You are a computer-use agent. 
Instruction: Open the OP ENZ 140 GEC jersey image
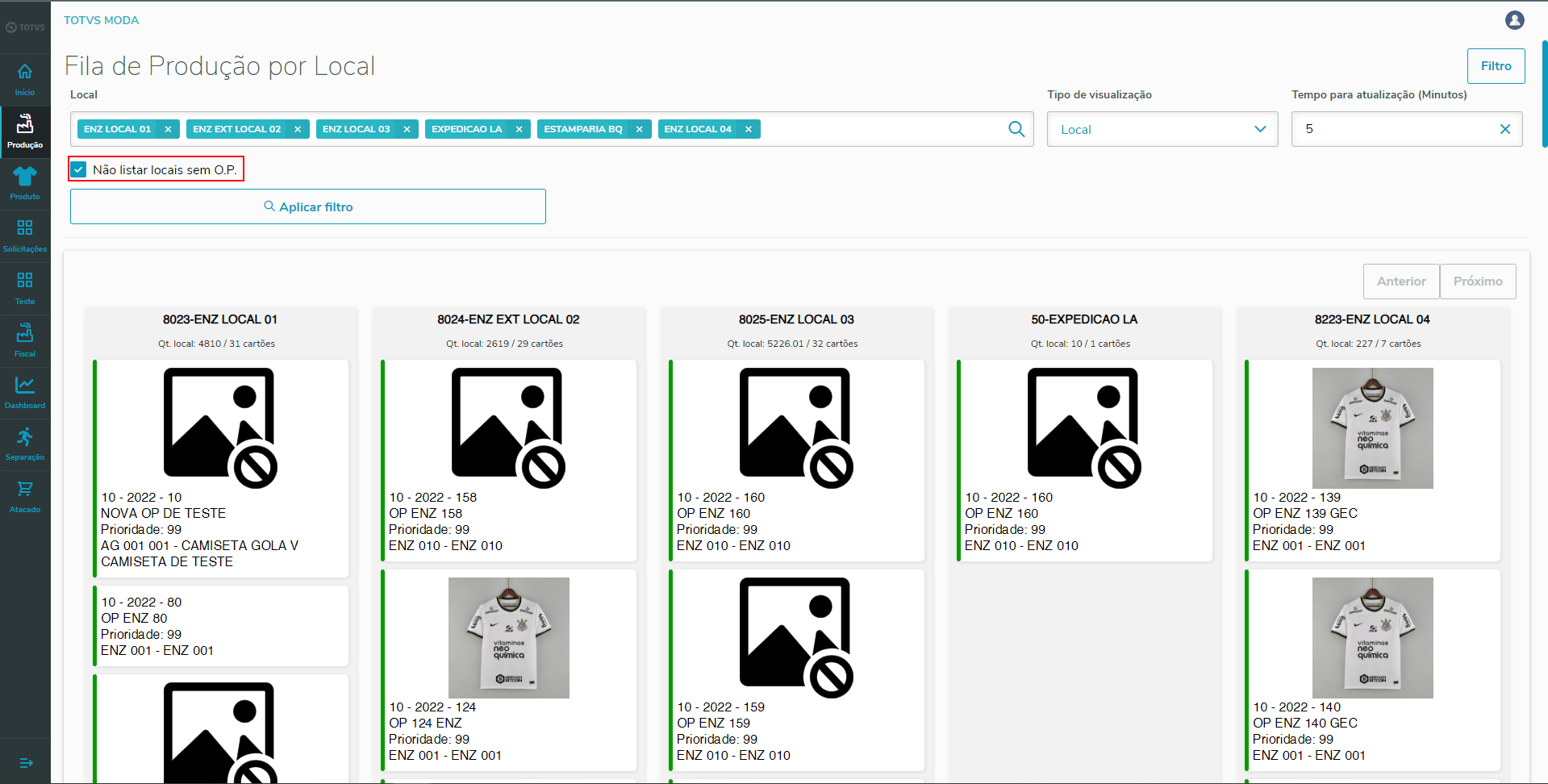click(1372, 638)
